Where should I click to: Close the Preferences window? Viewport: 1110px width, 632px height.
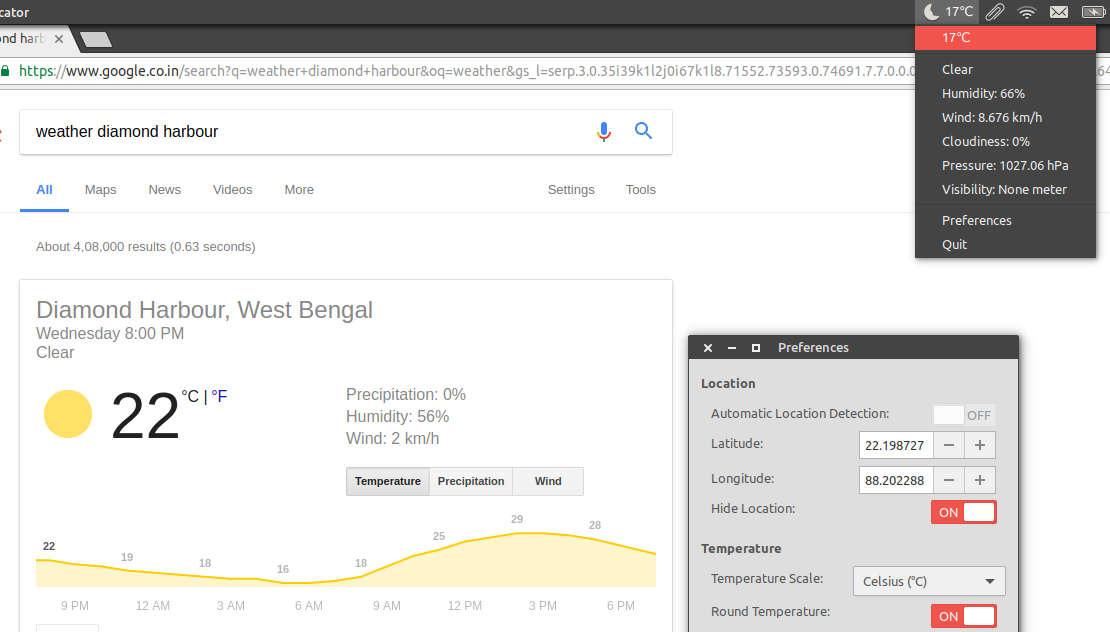point(708,347)
